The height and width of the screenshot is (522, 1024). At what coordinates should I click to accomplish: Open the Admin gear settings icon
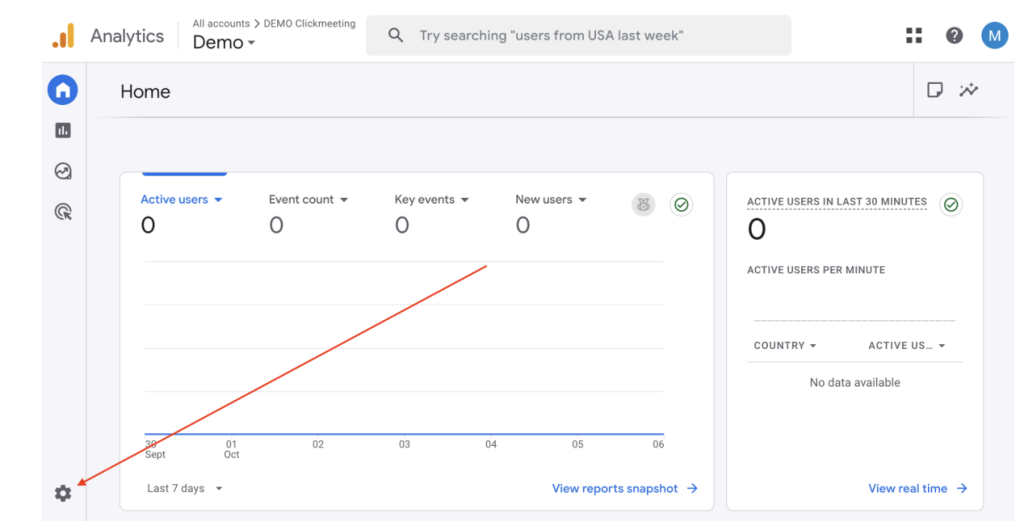coord(63,493)
